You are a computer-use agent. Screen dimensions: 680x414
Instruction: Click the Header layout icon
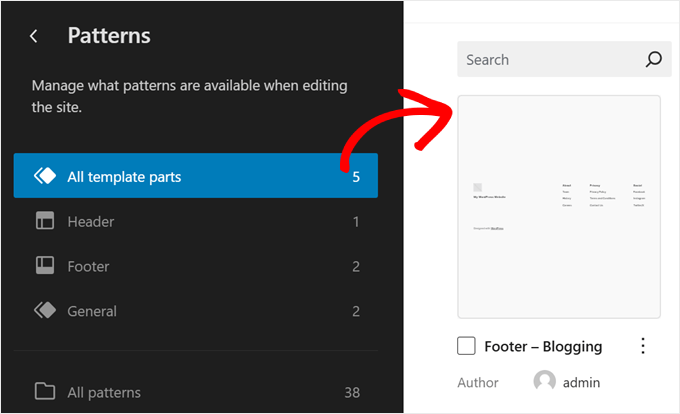(x=45, y=221)
